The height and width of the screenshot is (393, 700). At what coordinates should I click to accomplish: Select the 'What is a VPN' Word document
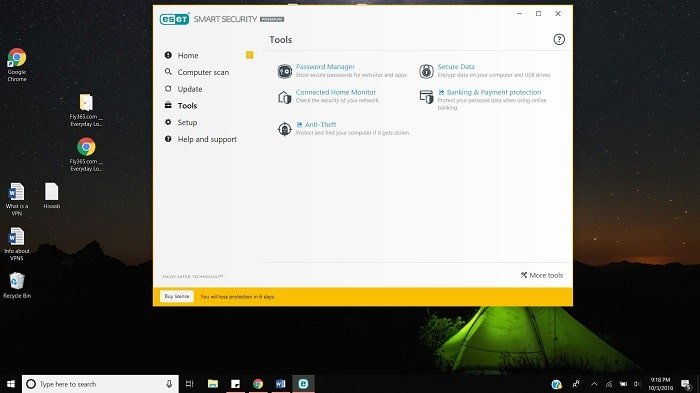[x=17, y=199]
